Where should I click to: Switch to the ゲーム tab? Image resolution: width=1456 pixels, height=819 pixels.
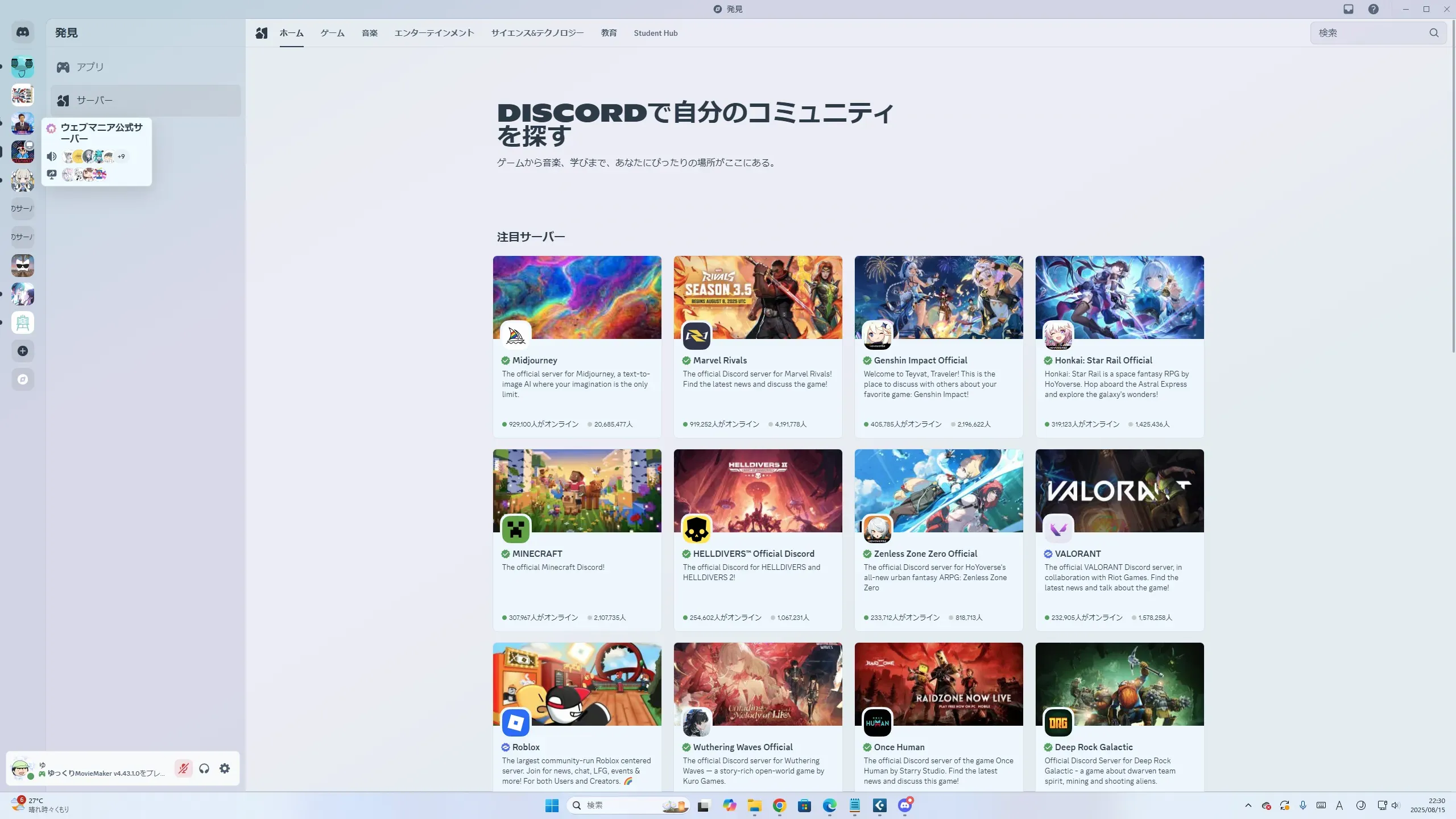point(332,33)
